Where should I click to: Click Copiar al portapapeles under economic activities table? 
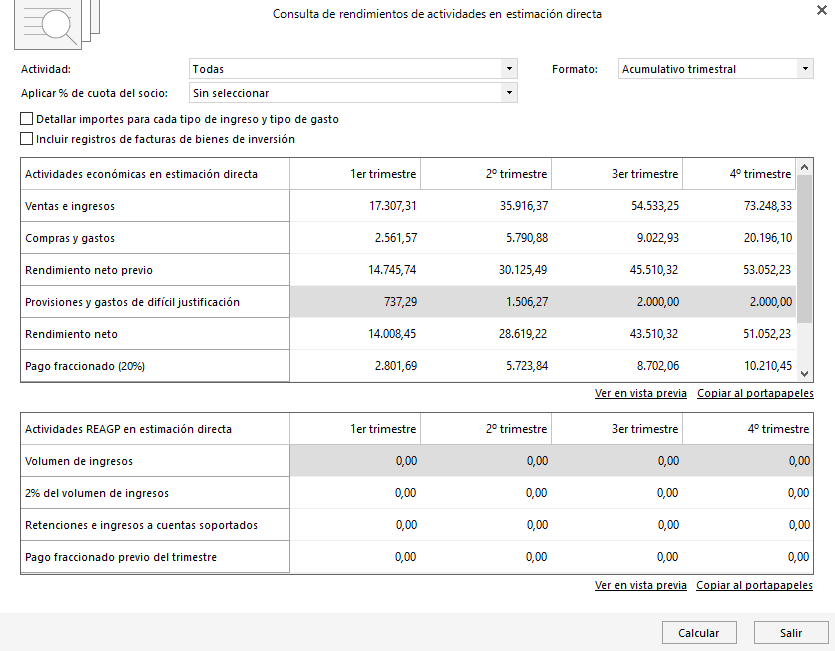pos(755,393)
